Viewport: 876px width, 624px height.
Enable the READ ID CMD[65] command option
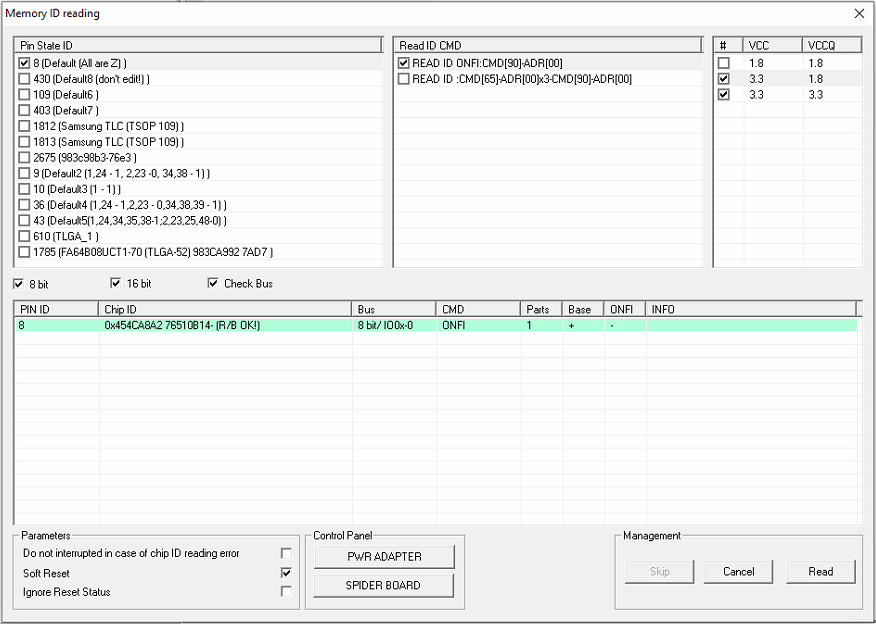click(404, 79)
